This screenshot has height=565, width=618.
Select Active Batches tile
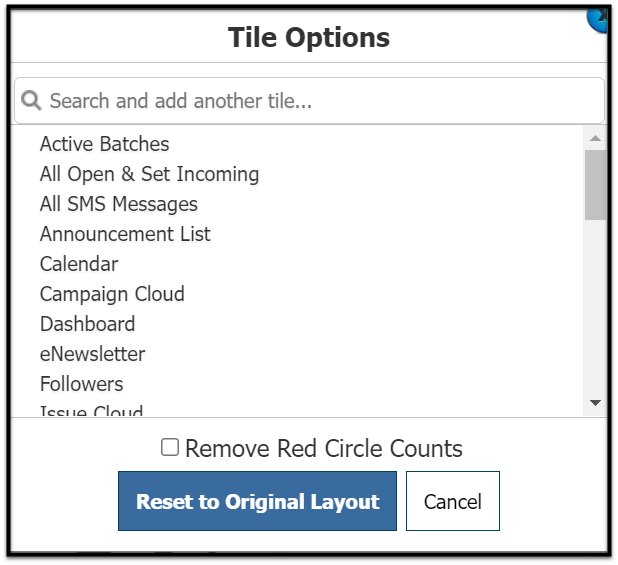point(104,144)
